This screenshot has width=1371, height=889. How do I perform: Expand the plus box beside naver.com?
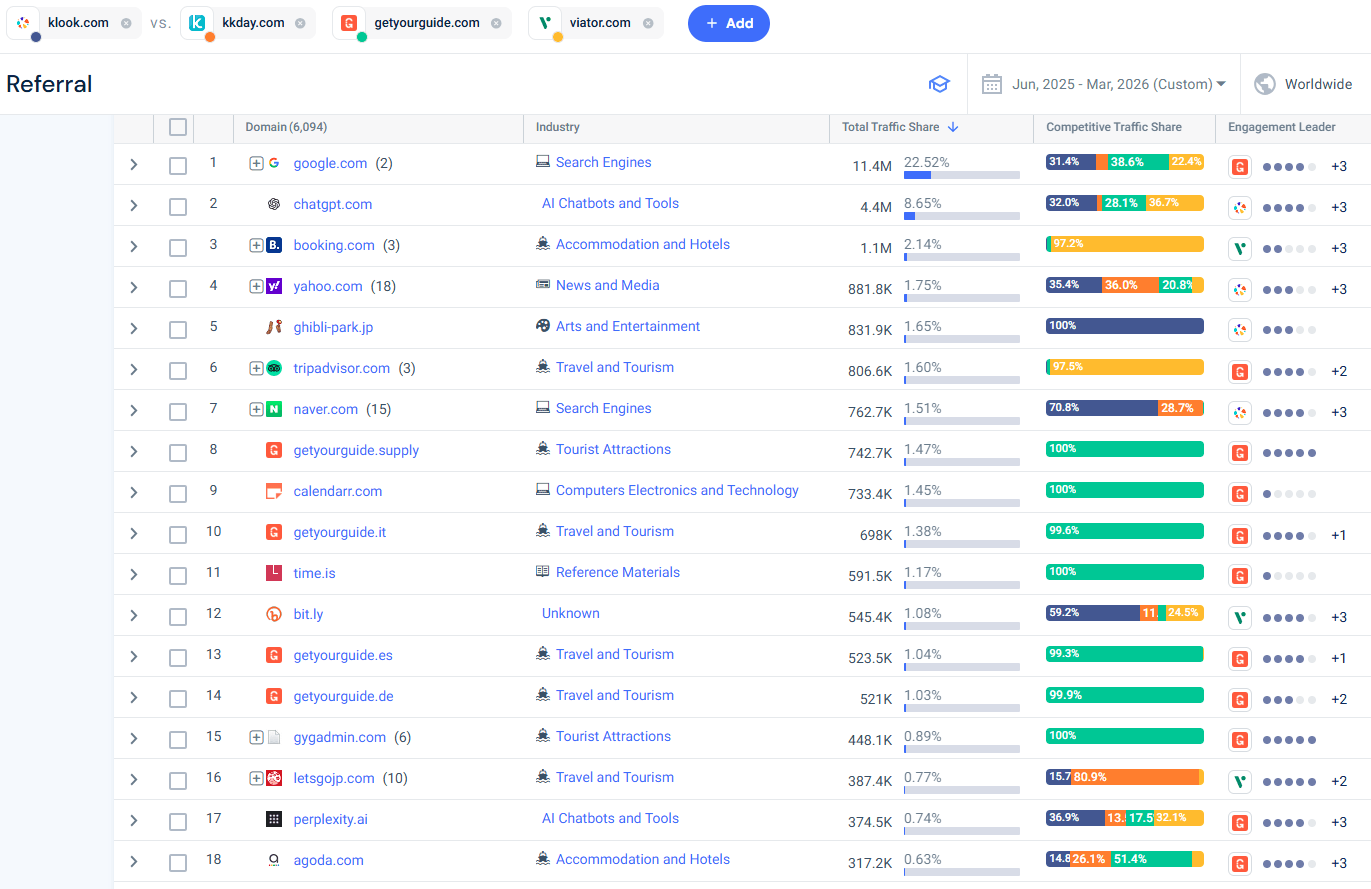point(256,409)
